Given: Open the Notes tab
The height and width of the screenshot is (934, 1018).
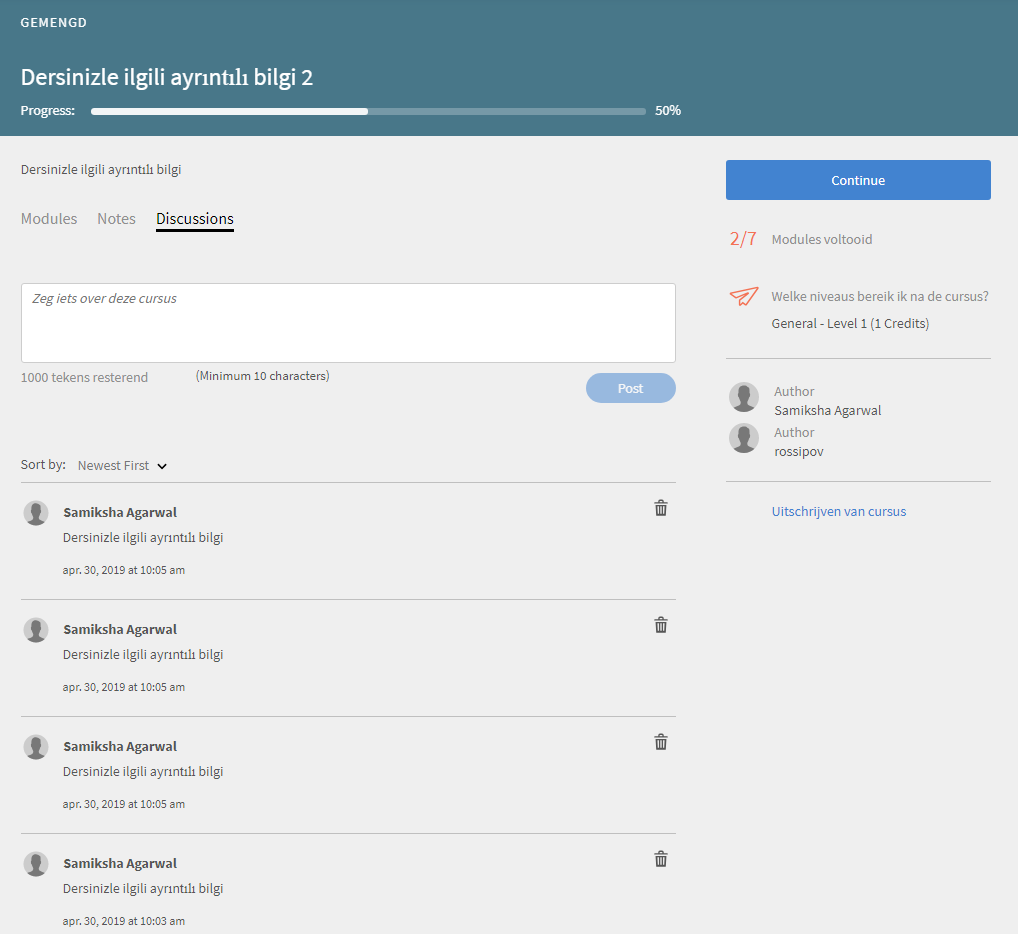Looking at the screenshot, I should (116, 219).
